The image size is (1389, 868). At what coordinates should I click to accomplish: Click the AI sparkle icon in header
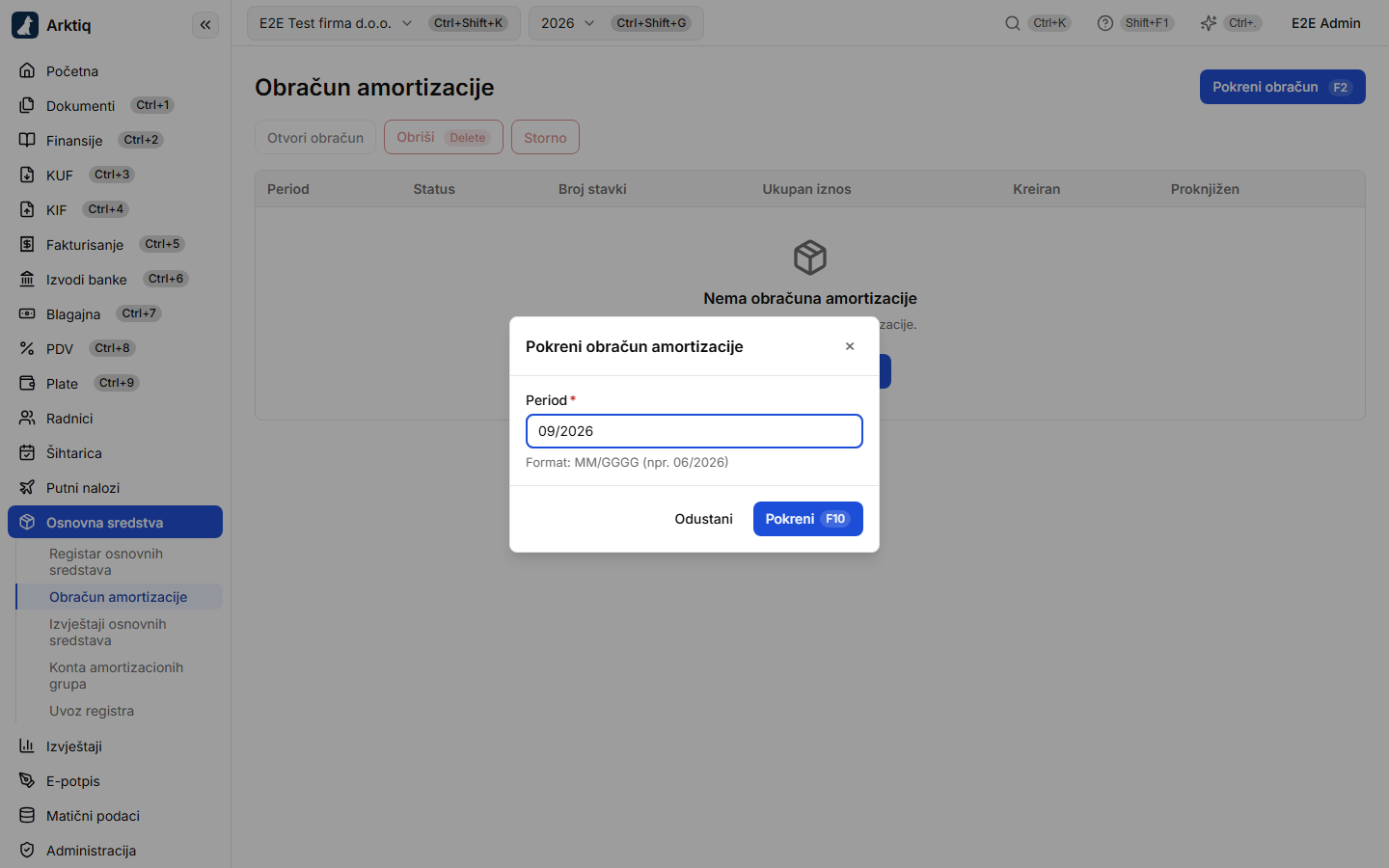[x=1209, y=23]
